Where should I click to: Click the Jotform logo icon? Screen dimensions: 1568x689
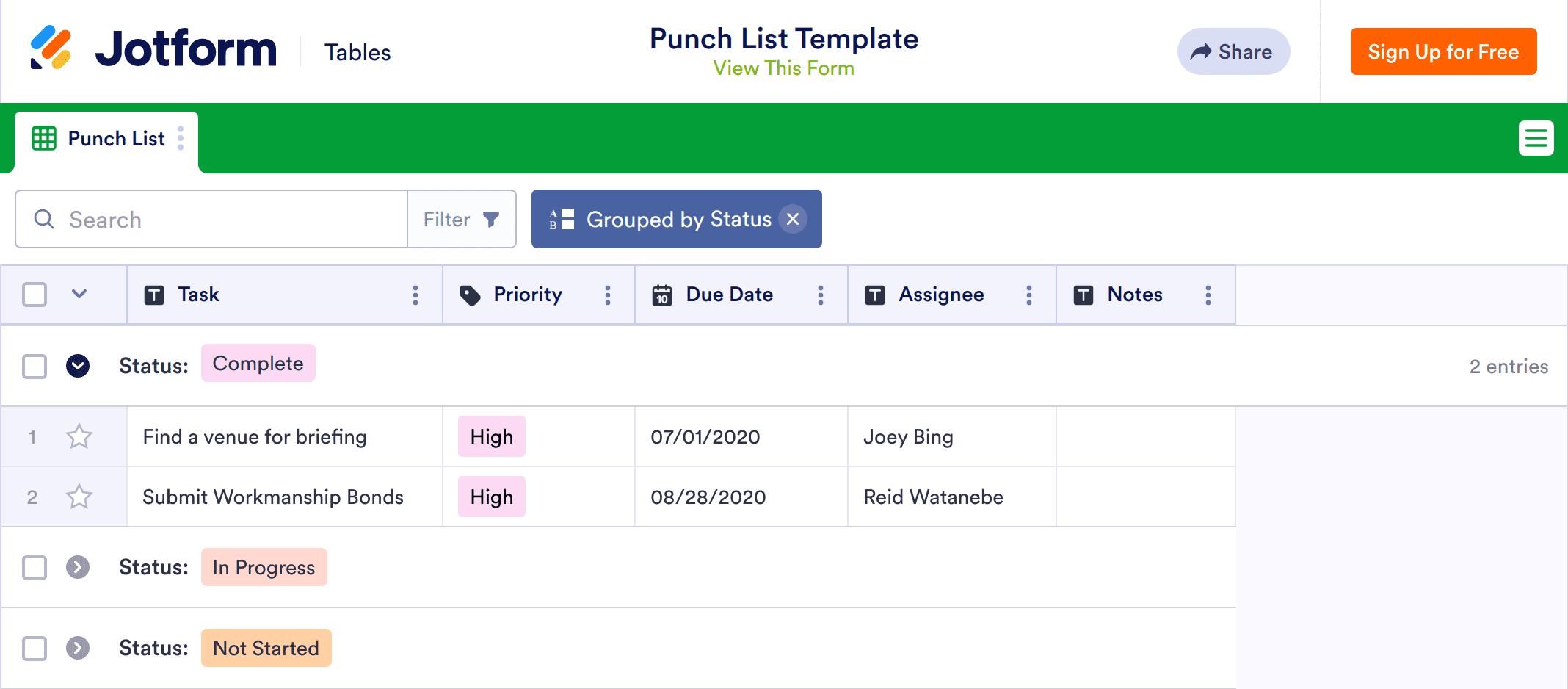click(51, 48)
